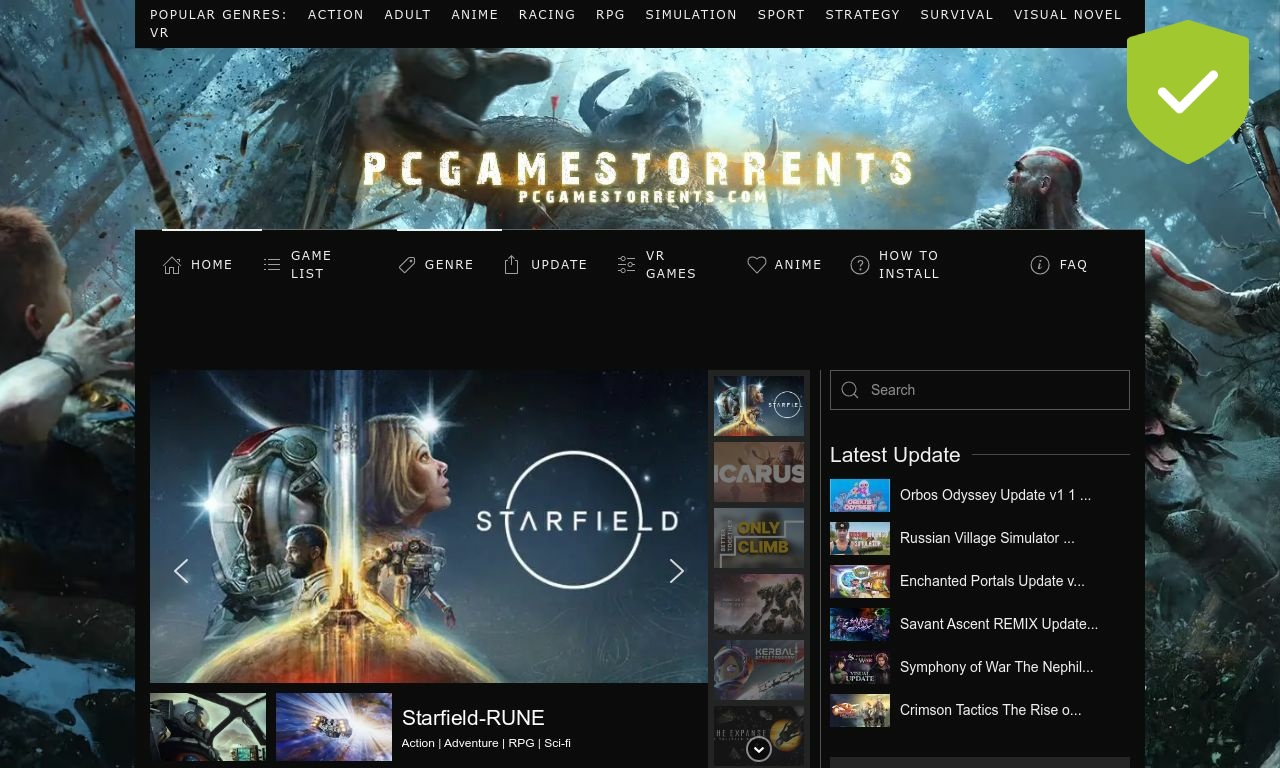Click the FAQ info icon
Image resolution: width=1280 pixels, height=768 pixels.
[x=1040, y=264]
